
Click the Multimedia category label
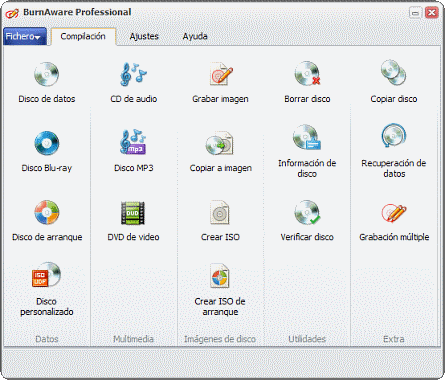133,339
